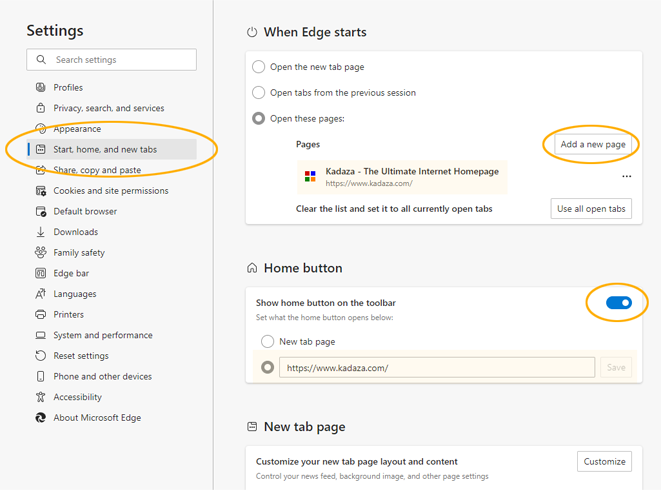The width and height of the screenshot is (661, 490).
Task: Click the Save button for home URL
Action: pyautogui.click(x=616, y=367)
